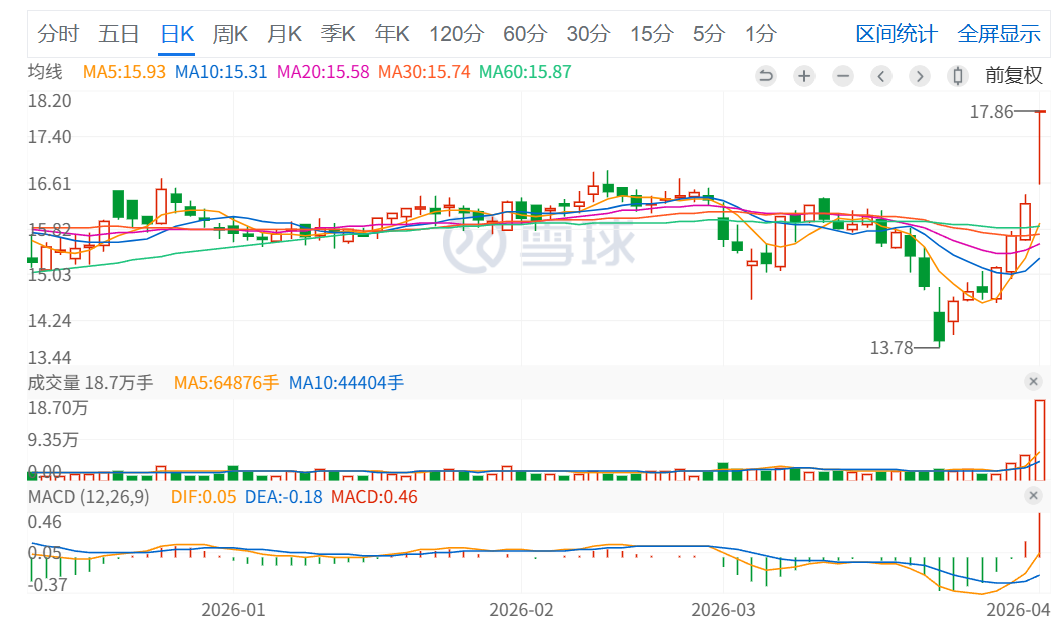
Task: Click the reset/undo chart view icon
Action: click(x=766, y=76)
